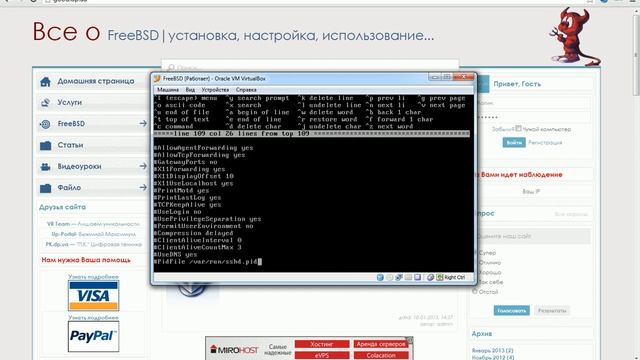Open the Машина menu in VirtualBox
Image resolution: width=640 pixels, height=360 pixels.
(x=168, y=89)
